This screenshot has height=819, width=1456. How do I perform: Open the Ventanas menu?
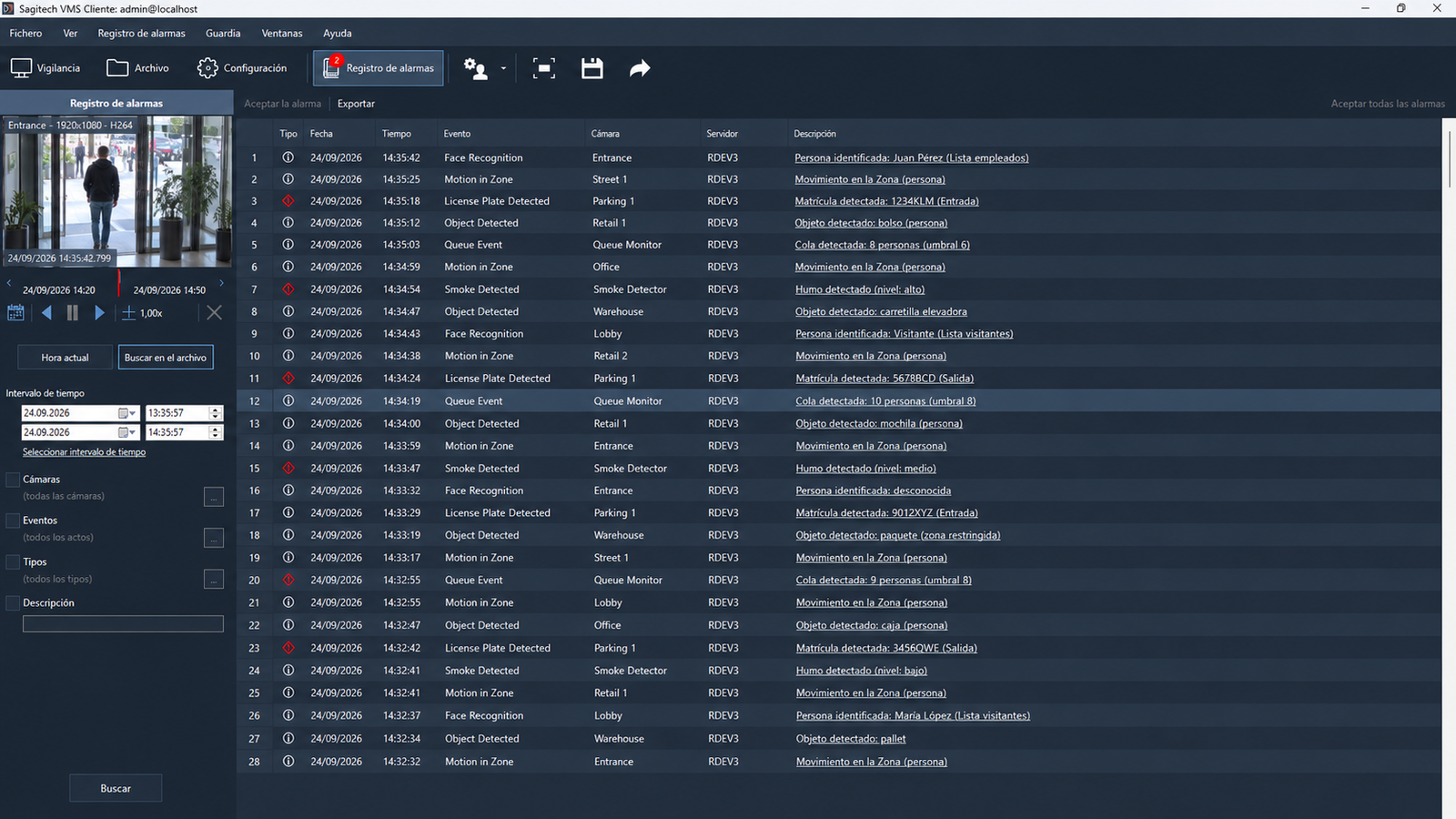click(x=282, y=34)
